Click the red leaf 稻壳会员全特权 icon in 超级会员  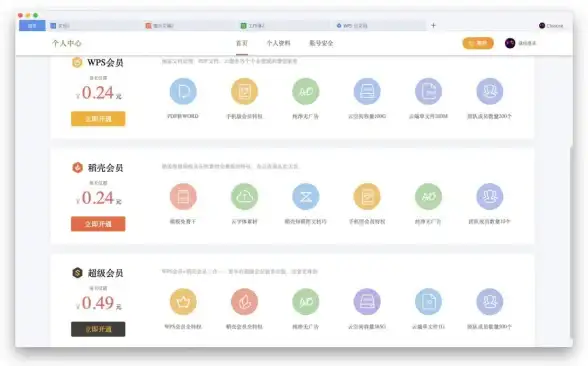coord(244,302)
